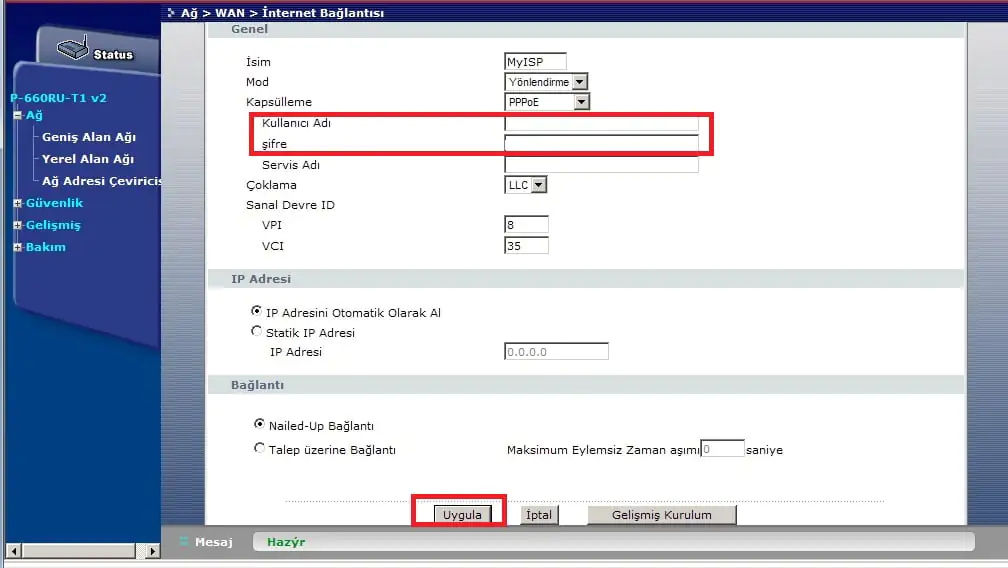Open Gelişmiş Kurulum settings
This screenshot has width=1008, height=568.
(x=661, y=515)
